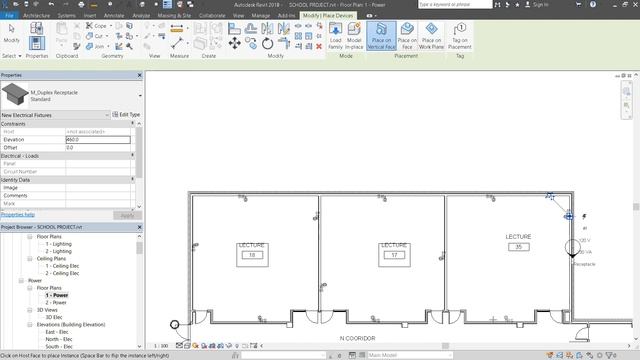Click the Load Family button
This screenshot has height=360, width=640.
[x=335, y=36]
